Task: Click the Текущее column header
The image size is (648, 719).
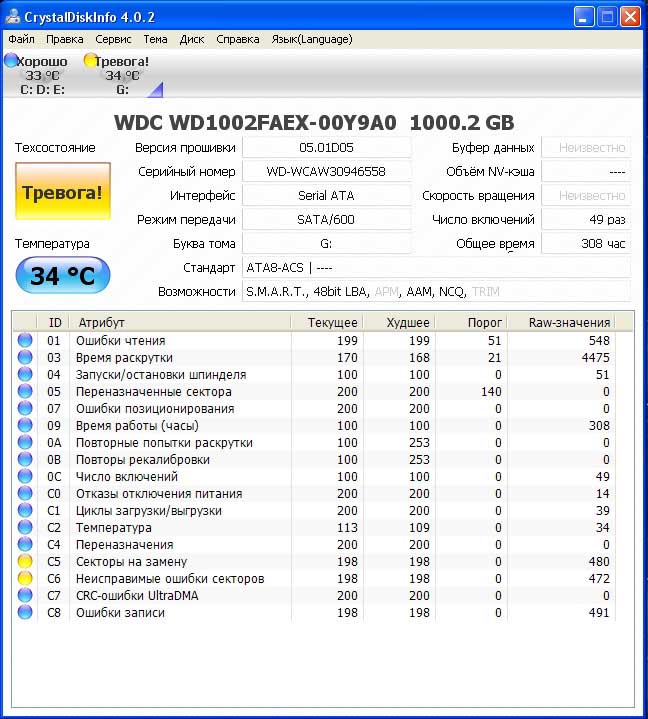Action: tap(327, 322)
